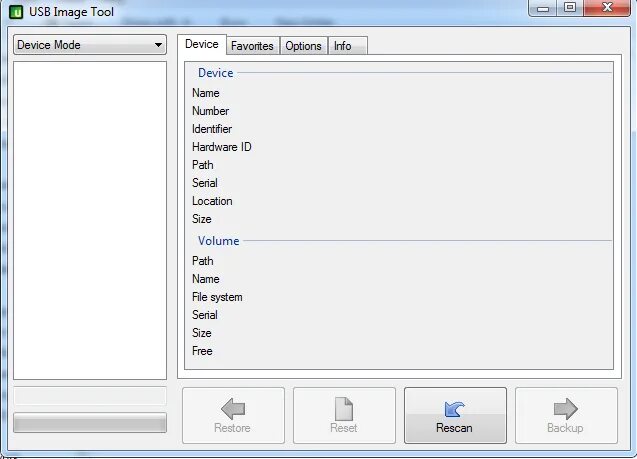Click the File system label

tap(217, 297)
